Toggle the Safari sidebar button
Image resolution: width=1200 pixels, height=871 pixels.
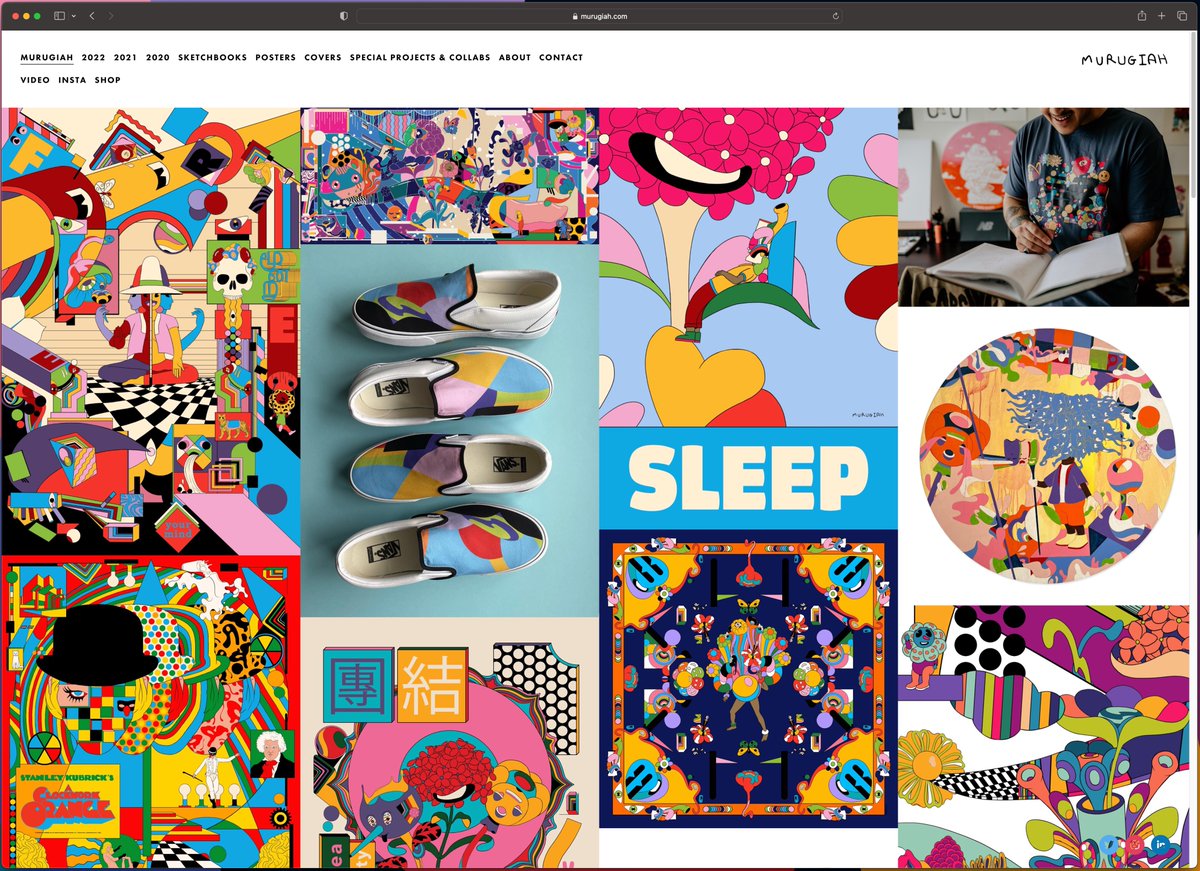[59, 16]
